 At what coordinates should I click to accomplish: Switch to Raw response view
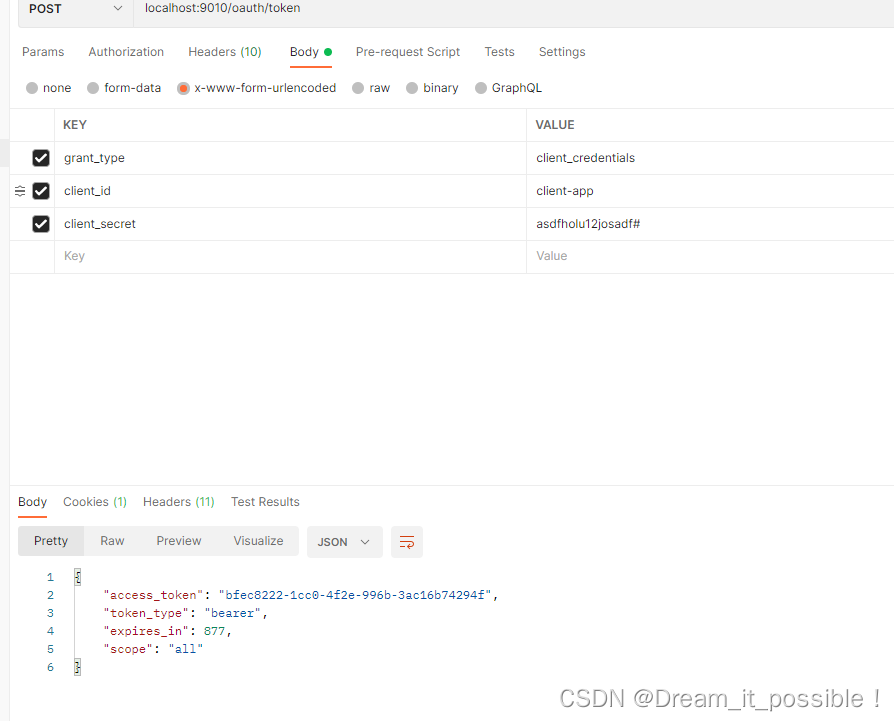tap(112, 541)
